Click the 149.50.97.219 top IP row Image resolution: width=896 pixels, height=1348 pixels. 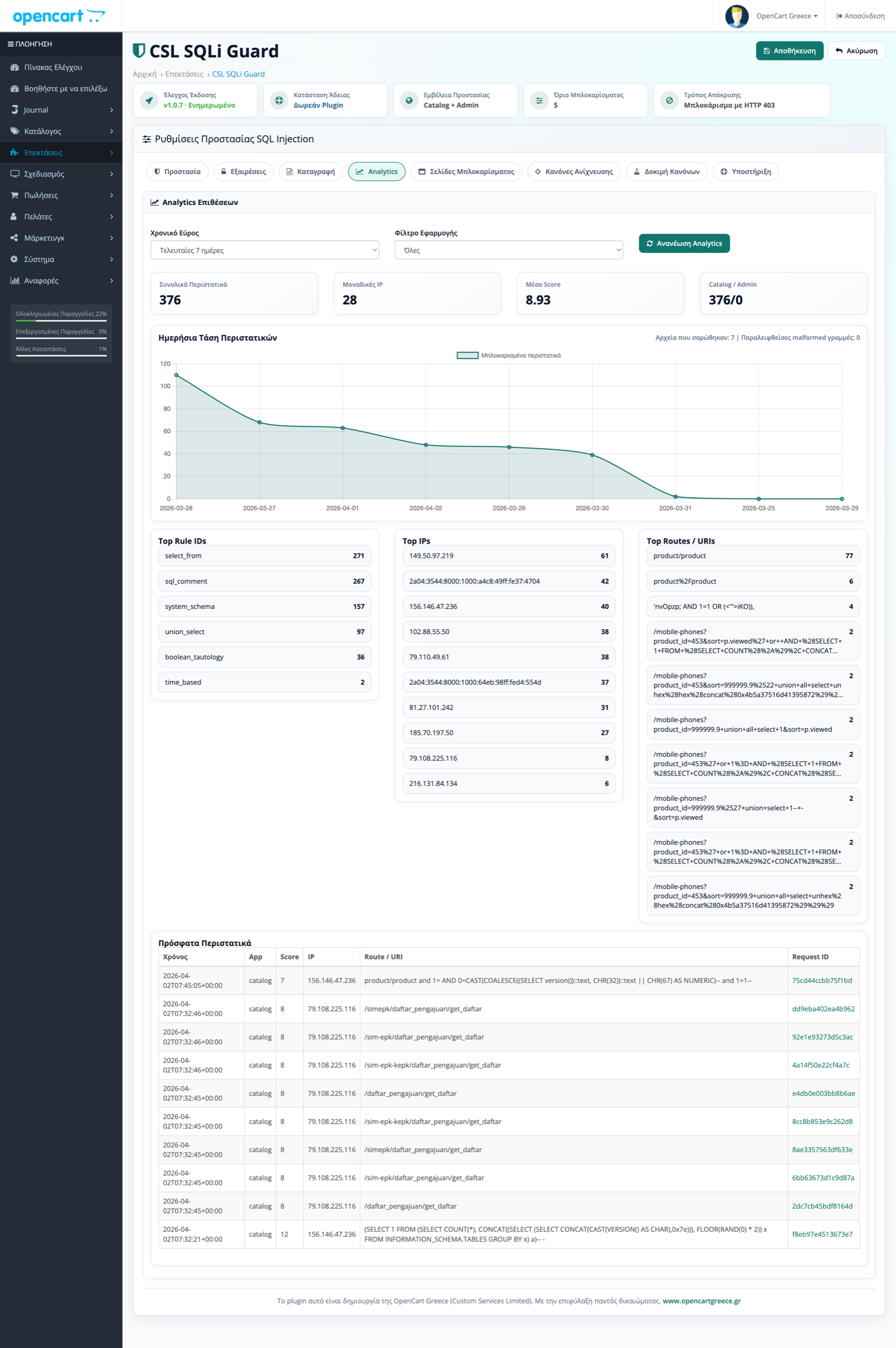pos(508,555)
